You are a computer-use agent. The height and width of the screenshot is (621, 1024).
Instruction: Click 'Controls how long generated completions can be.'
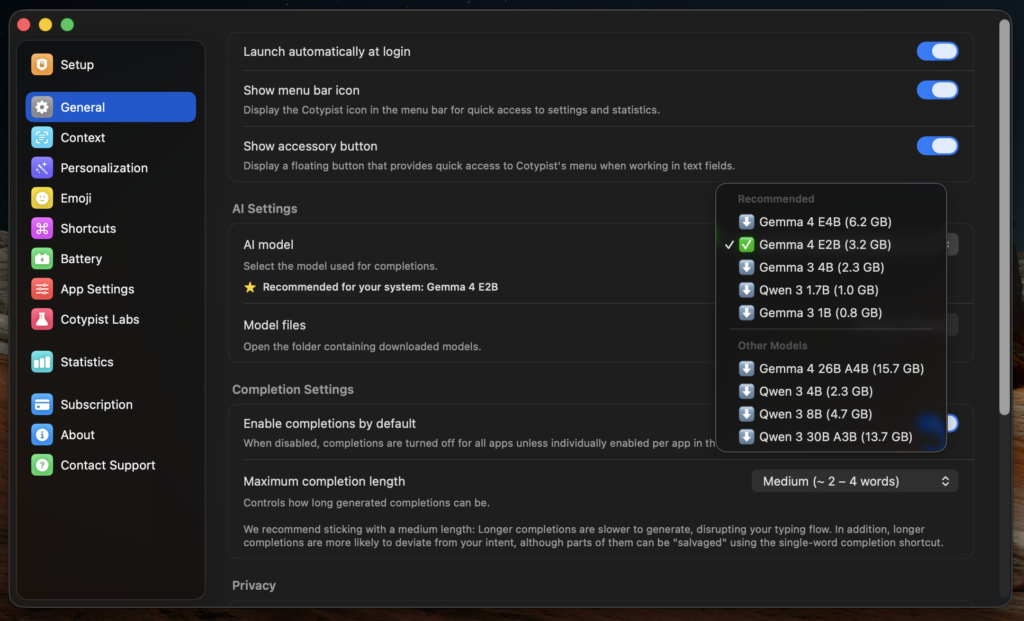click(x=366, y=503)
